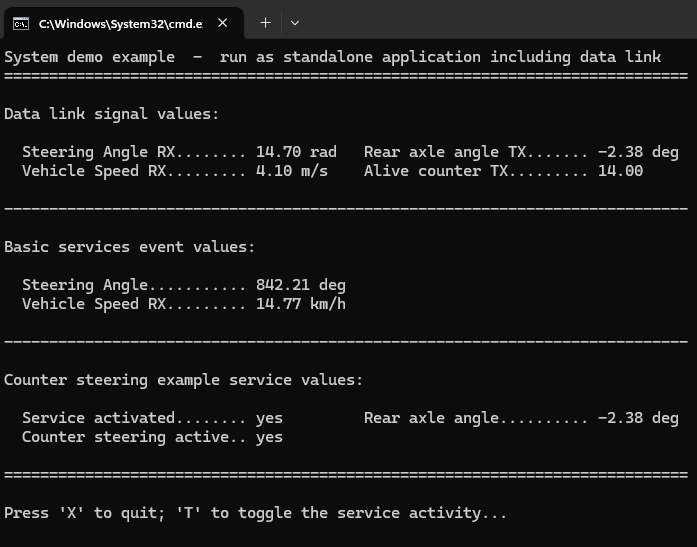Image resolution: width=697 pixels, height=547 pixels.
Task: Click the 14.70 rad steering angle value
Action: pyautogui.click(x=296, y=152)
